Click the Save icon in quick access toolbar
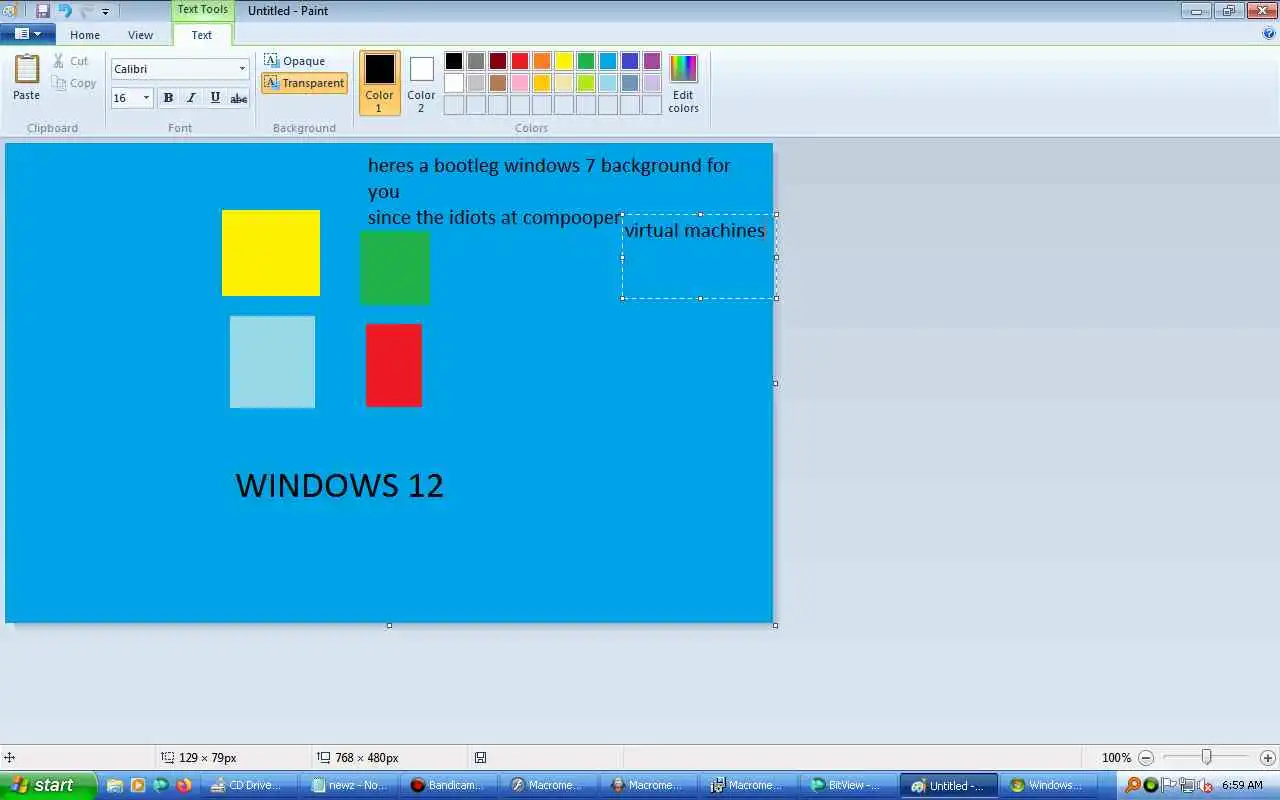Viewport: 1280px width, 800px height. pyautogui.click(x=42, y=11)
